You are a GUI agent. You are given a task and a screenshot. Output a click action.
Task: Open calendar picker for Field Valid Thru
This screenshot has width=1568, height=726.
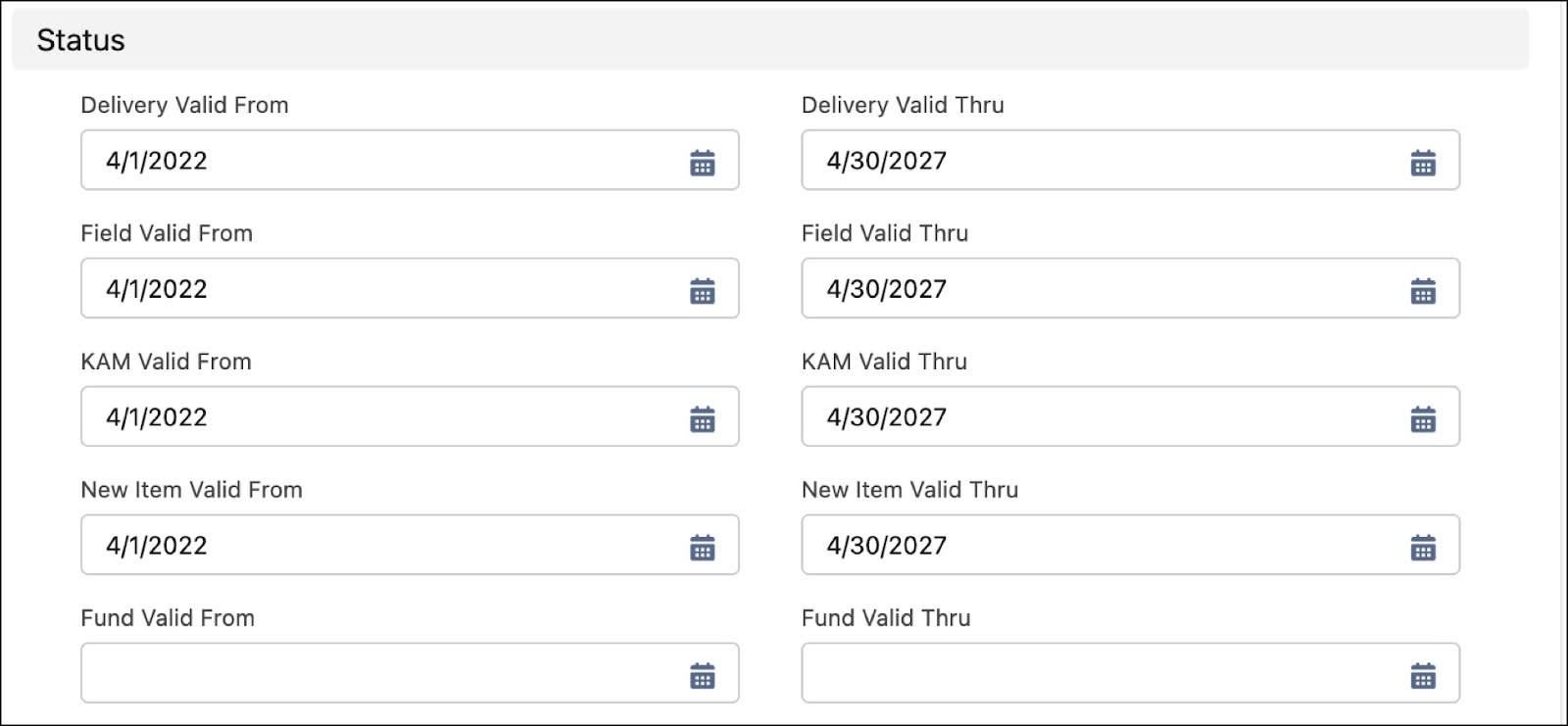(x=1422, y=290)
